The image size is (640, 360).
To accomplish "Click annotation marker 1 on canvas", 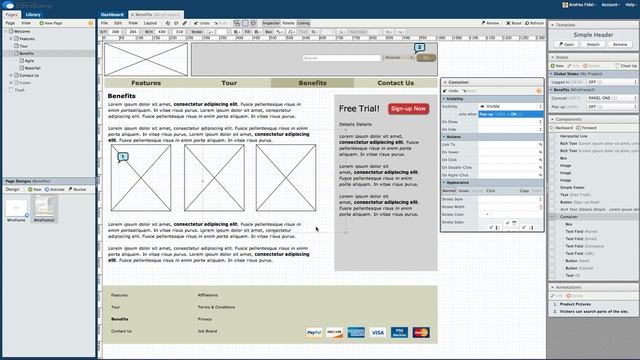I will (123, 157).
